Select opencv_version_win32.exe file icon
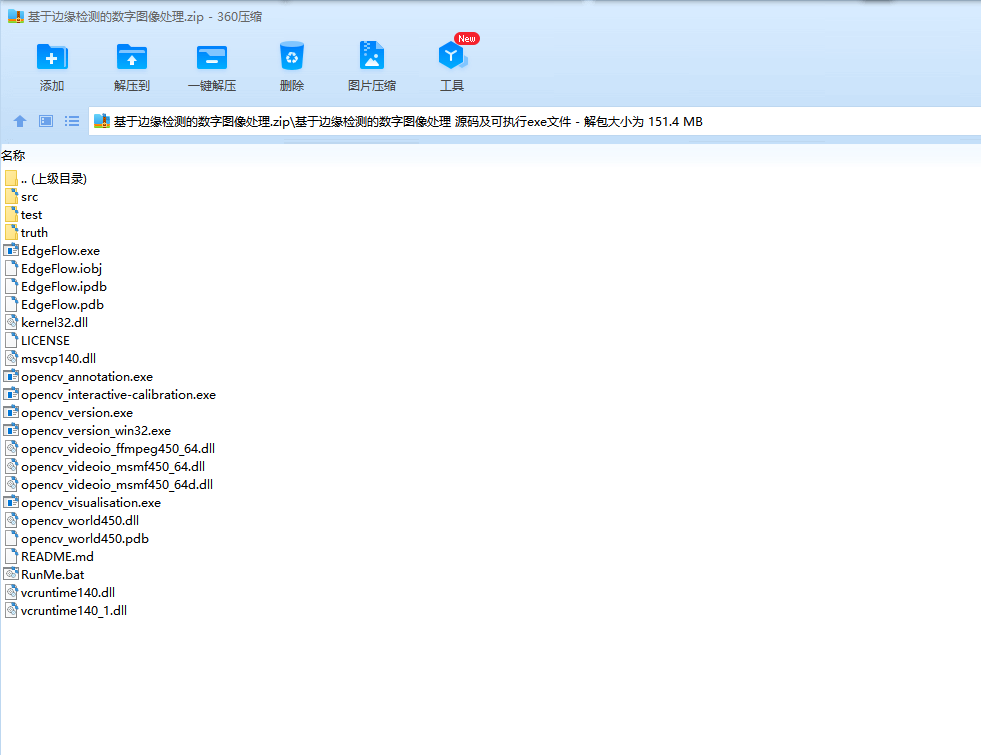Viewport: 981px width, 755px height. tap(11, 430)
